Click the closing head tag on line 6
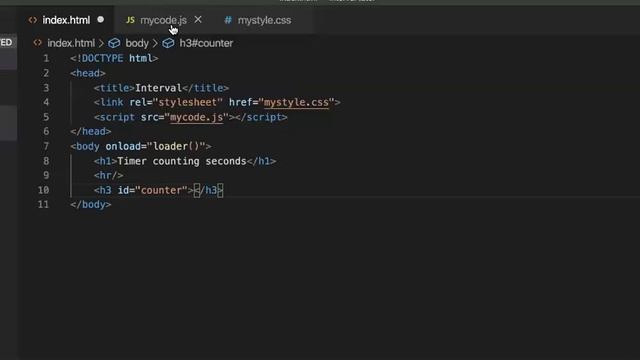640x360 pixels. (91, 131)
